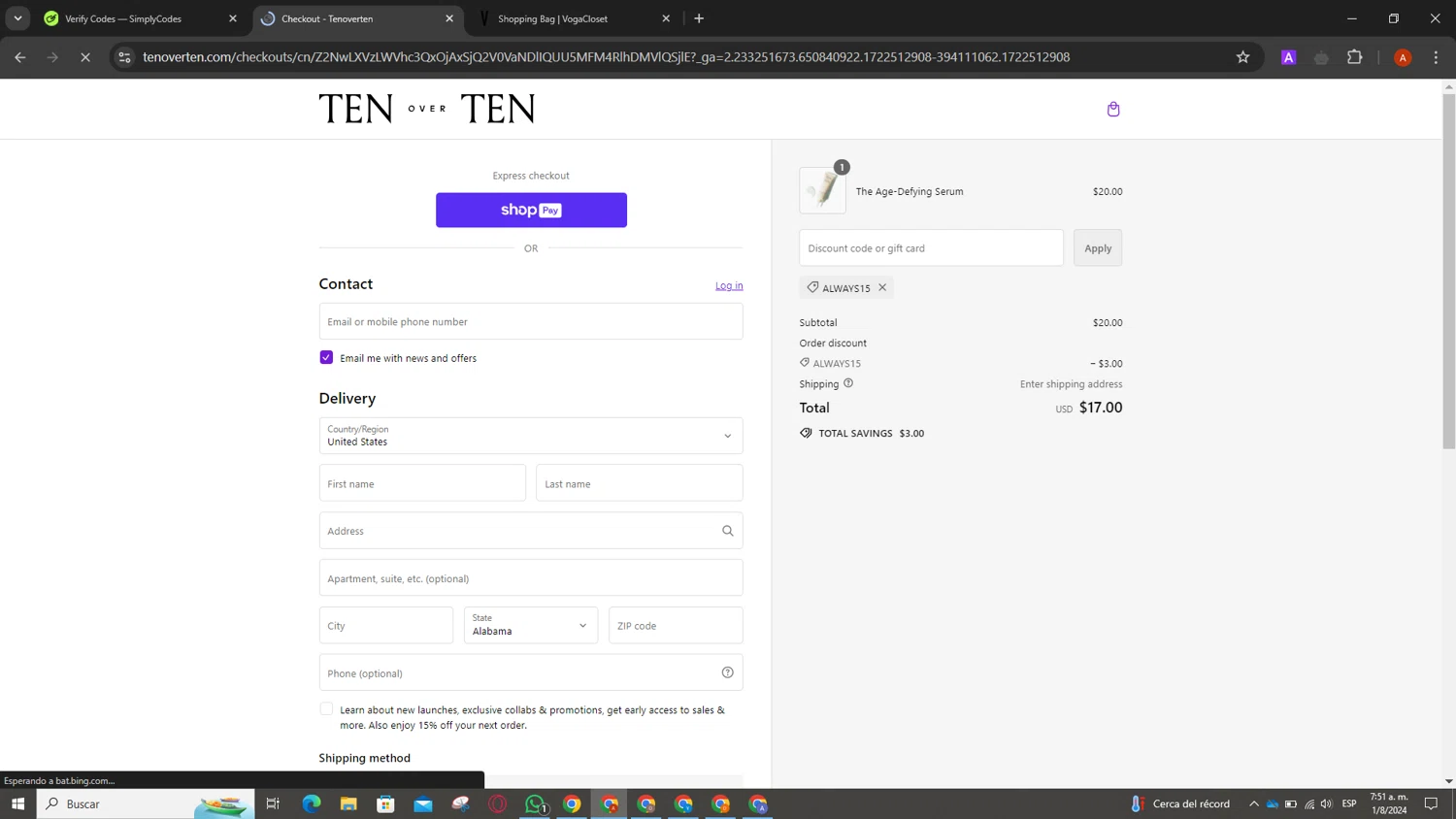The height and width of the screenshot is (819, 1456).
Task: Click the City input field
Action: 386,625
